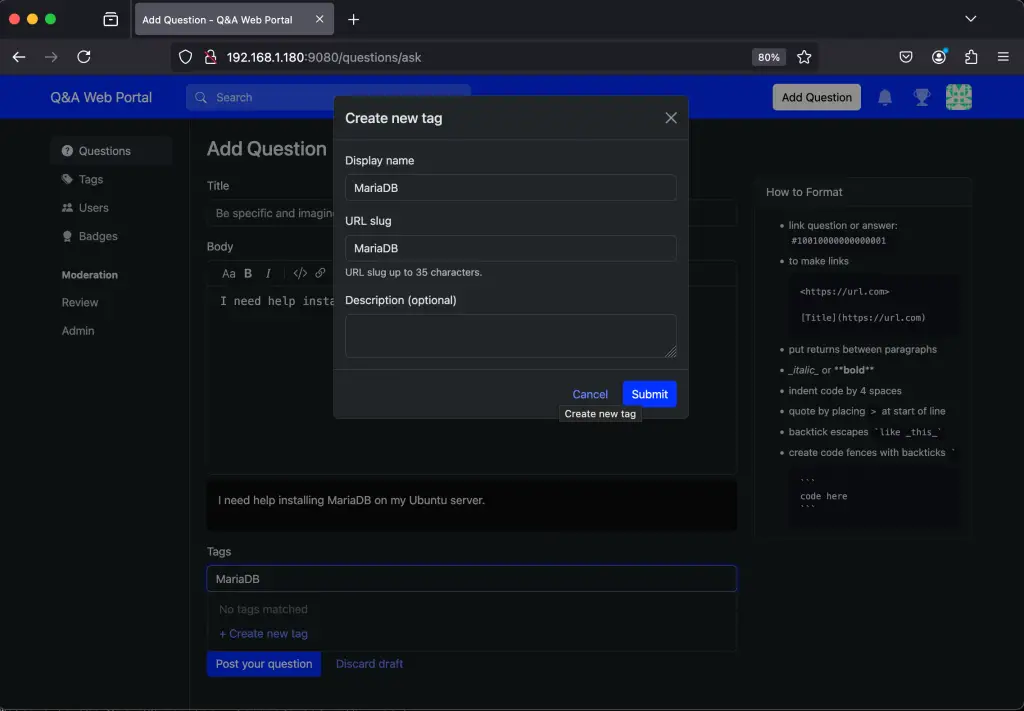The width and height of the screenshot is (1024, 711).
Task: Switch to the Review moderation section
Action: 81,302
